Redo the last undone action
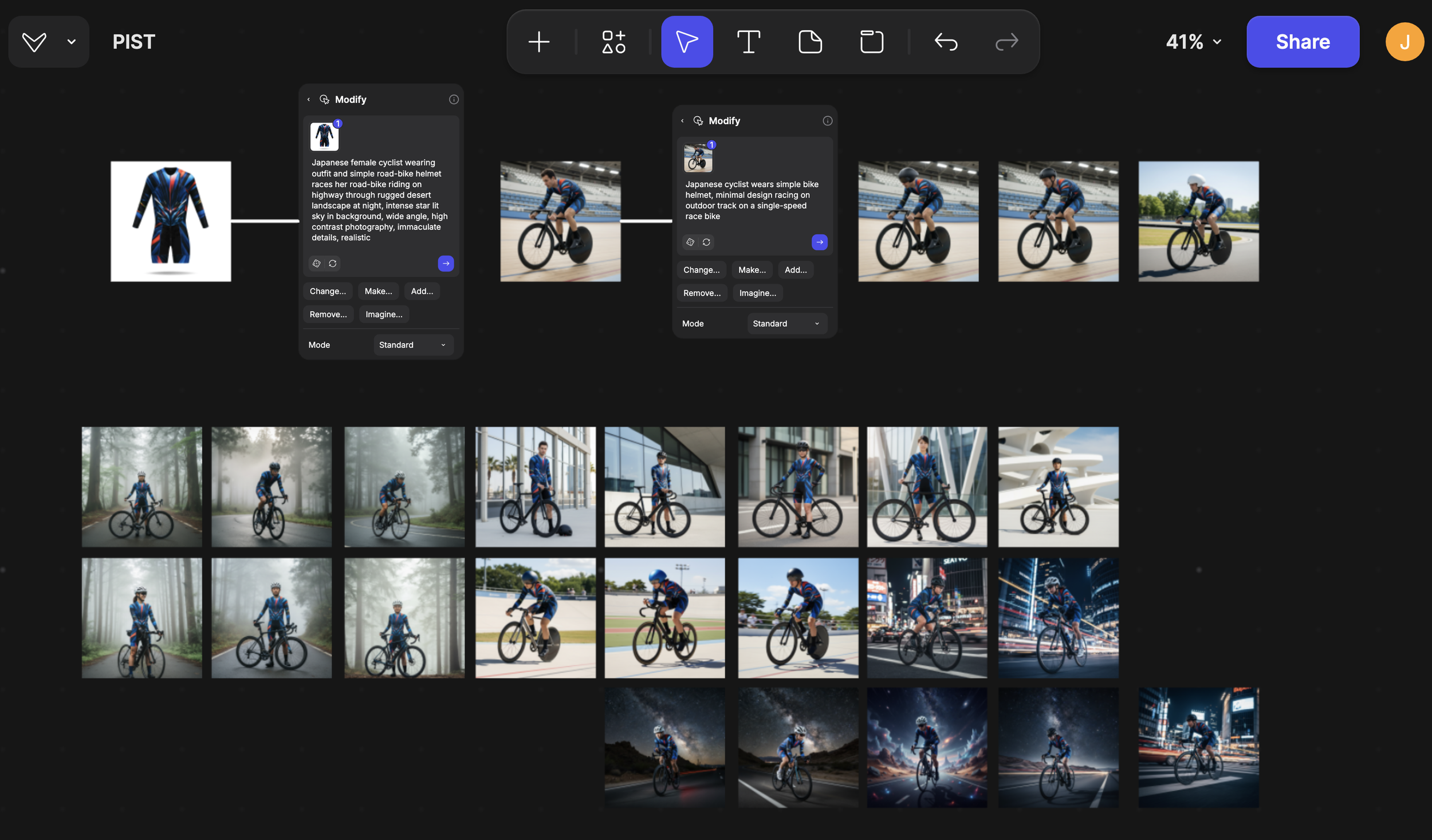This screenshot has width=1432, height=840. point(1006,42)
